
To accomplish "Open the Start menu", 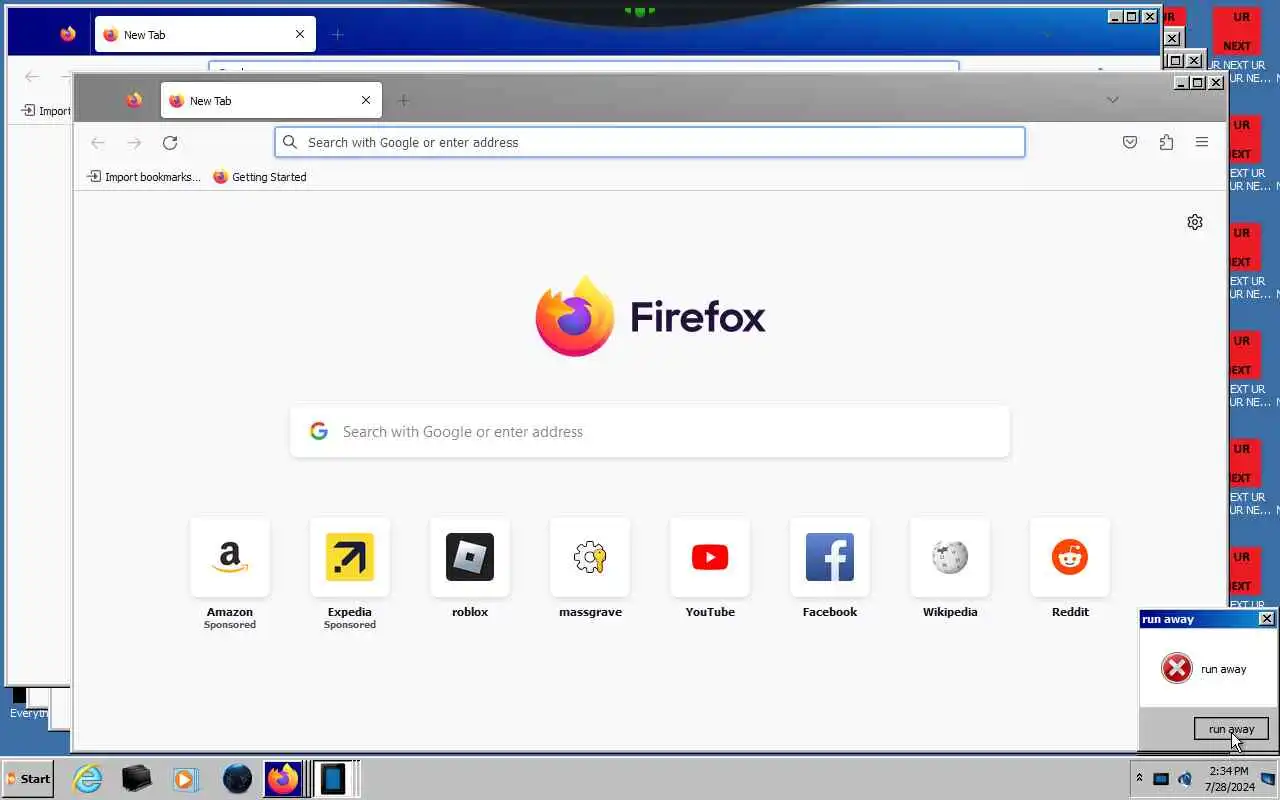I will (28, 778).
